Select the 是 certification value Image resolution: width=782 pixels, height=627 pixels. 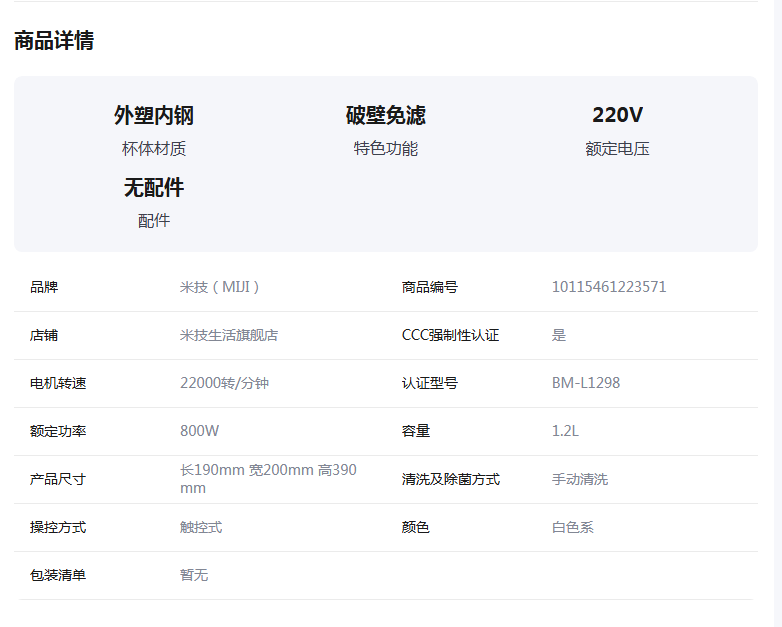559,335
